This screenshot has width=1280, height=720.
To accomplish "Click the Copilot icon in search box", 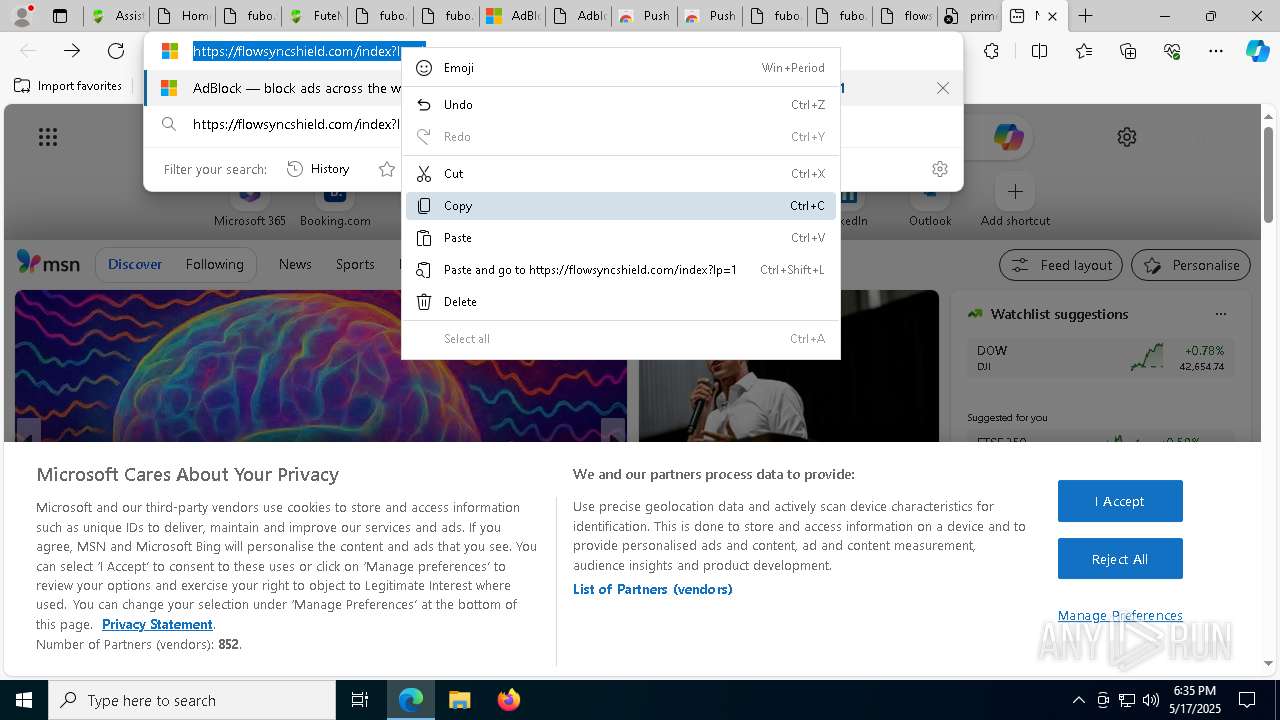I will click(1008, 137).
